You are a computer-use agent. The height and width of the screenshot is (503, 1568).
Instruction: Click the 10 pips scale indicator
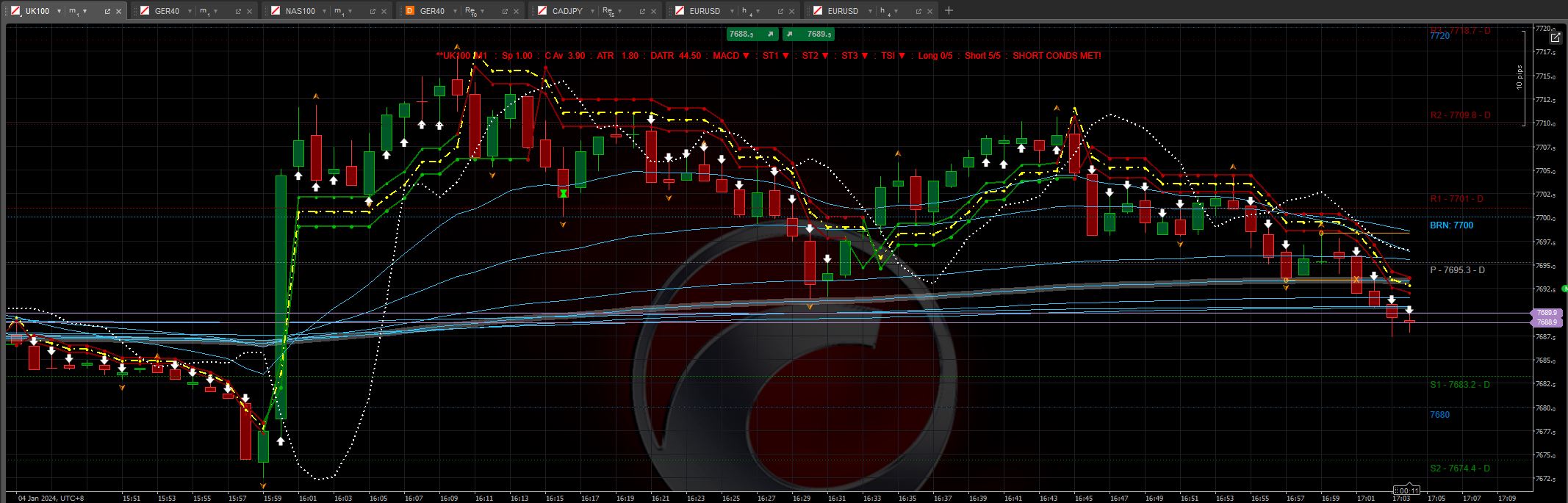(x=1520, y=78)
